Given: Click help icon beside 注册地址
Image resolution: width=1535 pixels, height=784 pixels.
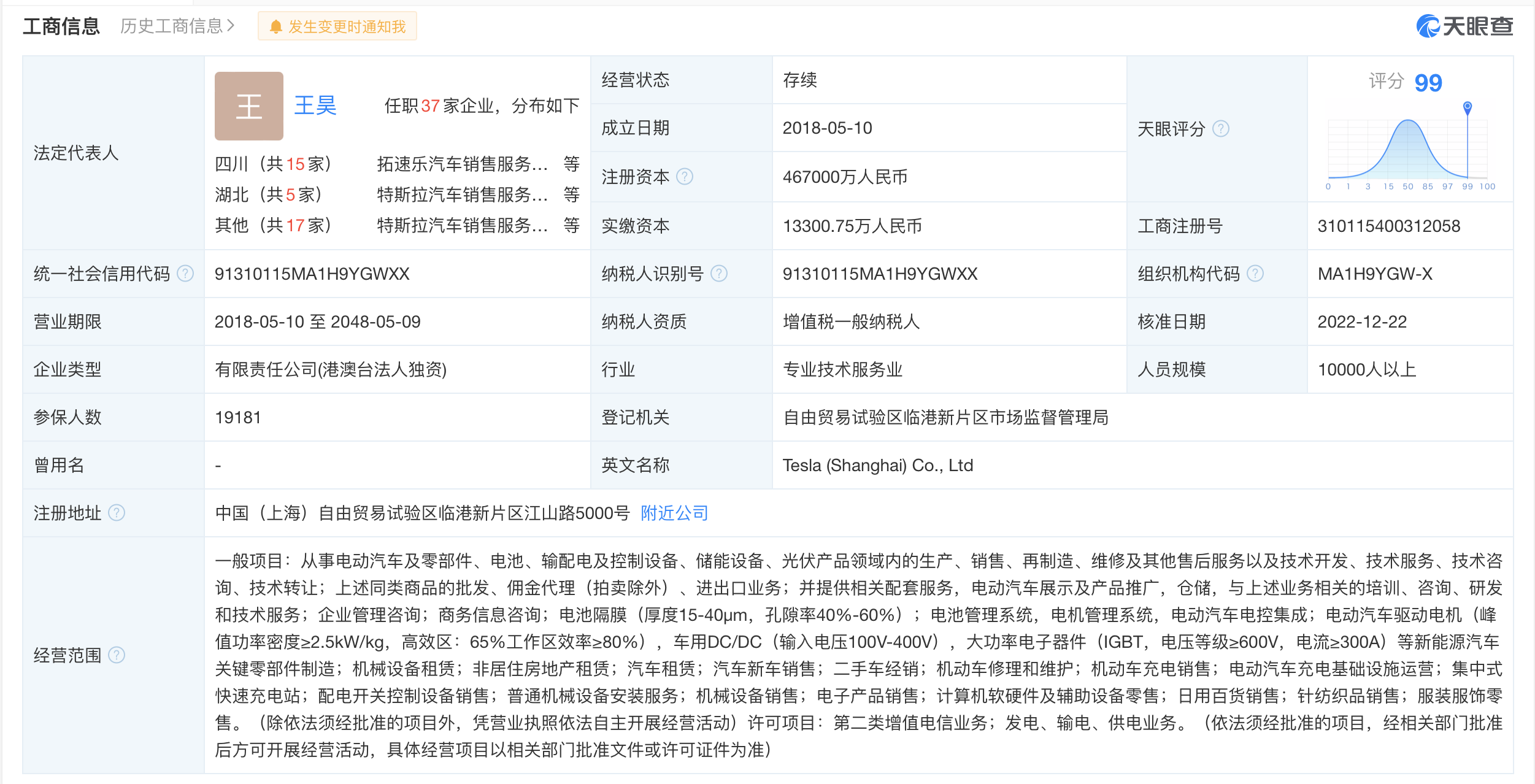Looking at the screenshot, I should [117, 513].
